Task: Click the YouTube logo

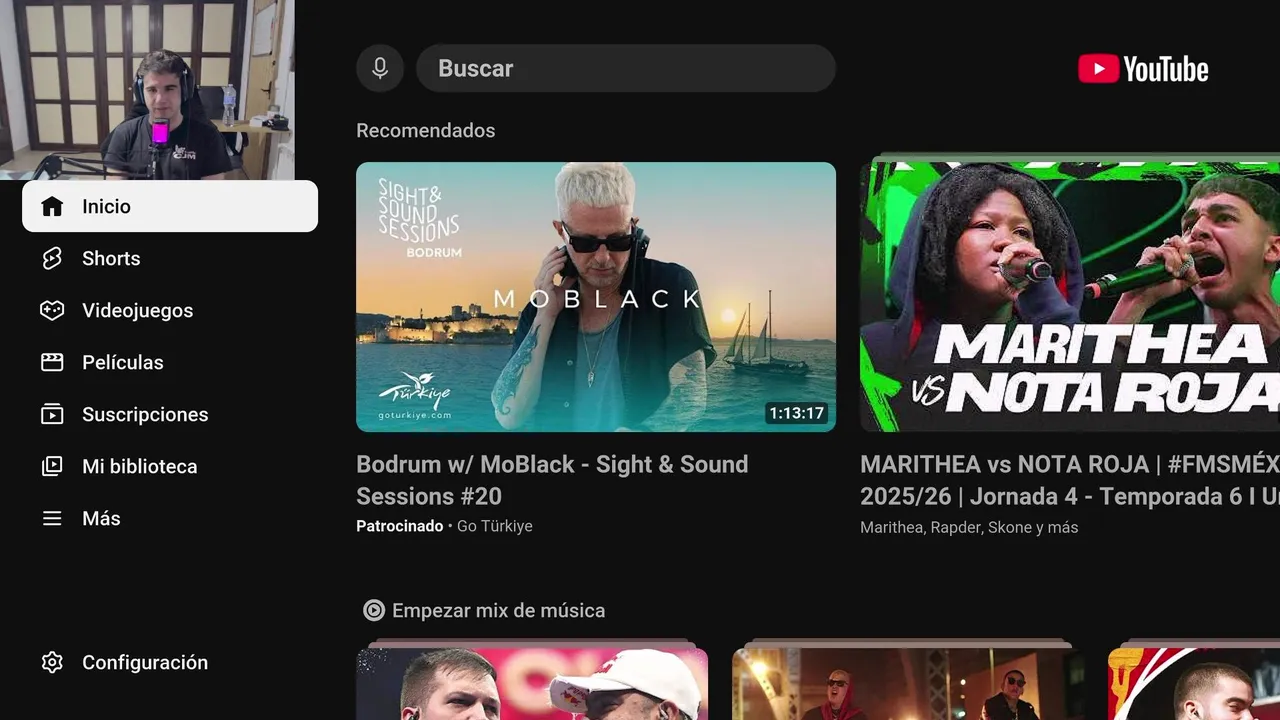Action: pos(1143,69)
